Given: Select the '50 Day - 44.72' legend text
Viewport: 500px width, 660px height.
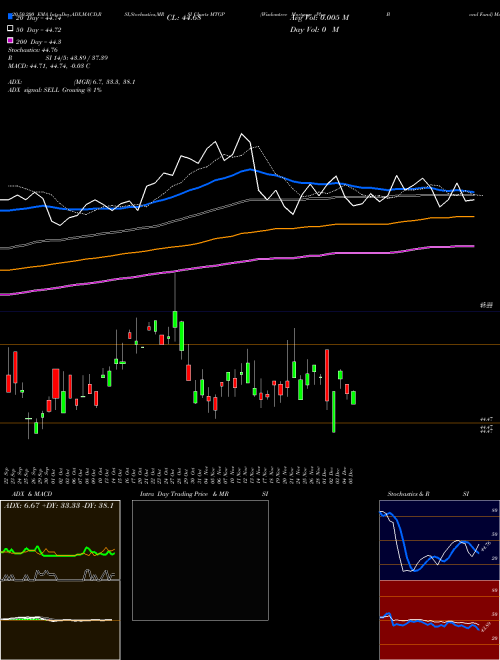Looking at the screenshot, I should [x=40, y=30].
